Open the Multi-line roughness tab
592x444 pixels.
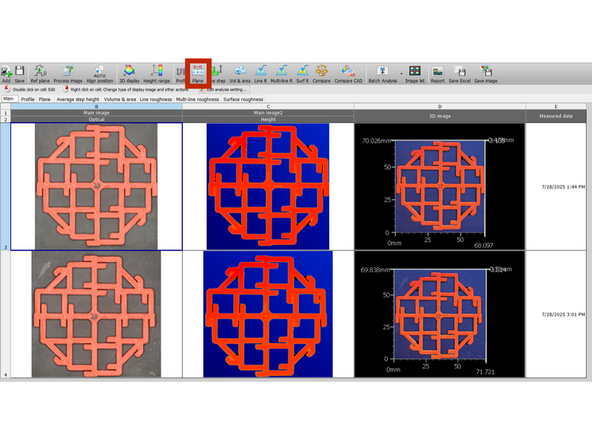(x=197, y=99)
